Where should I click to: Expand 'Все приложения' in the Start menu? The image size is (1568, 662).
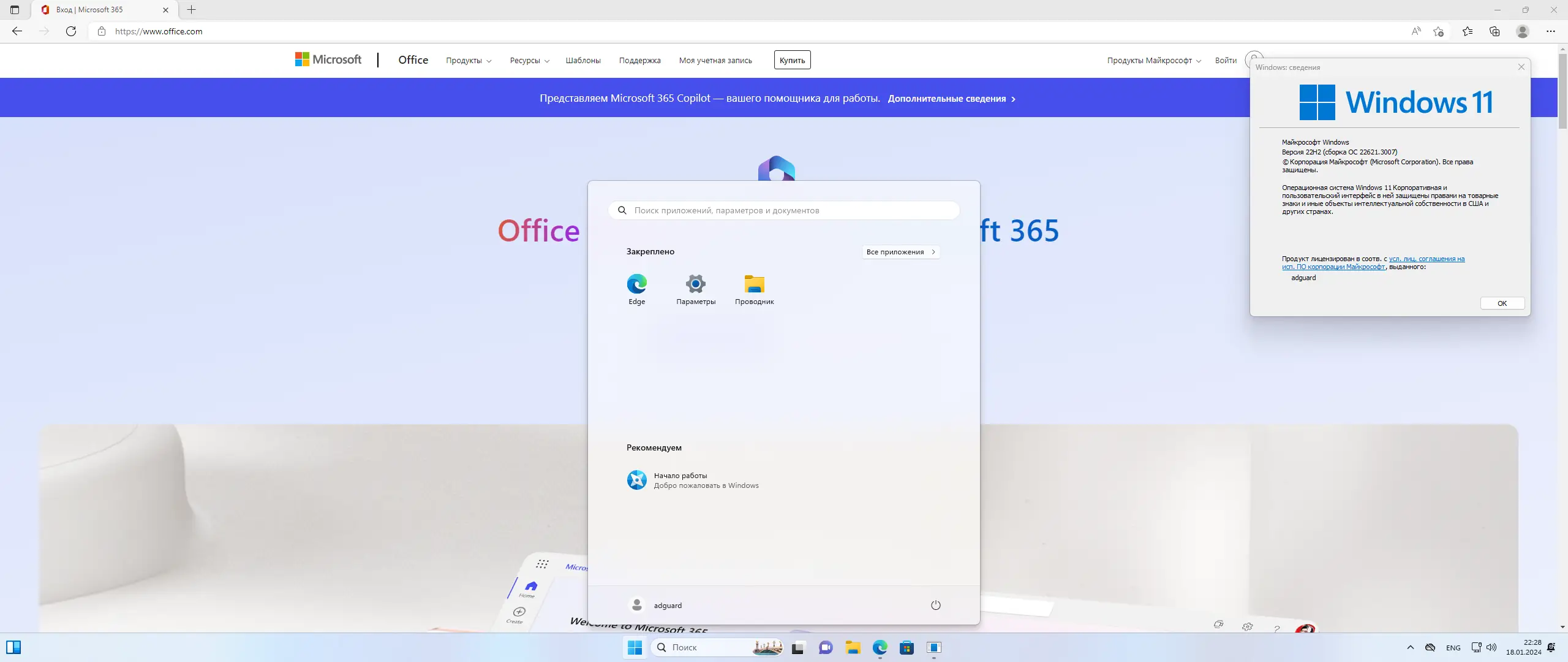click(x=900, y=251)
